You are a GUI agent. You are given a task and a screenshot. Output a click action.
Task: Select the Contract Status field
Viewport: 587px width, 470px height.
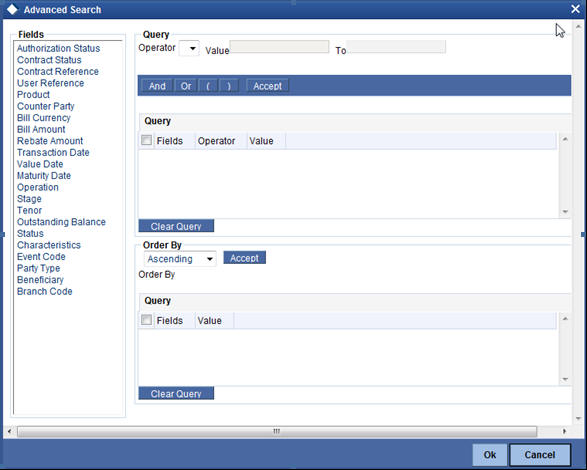(x=49, y=60)
